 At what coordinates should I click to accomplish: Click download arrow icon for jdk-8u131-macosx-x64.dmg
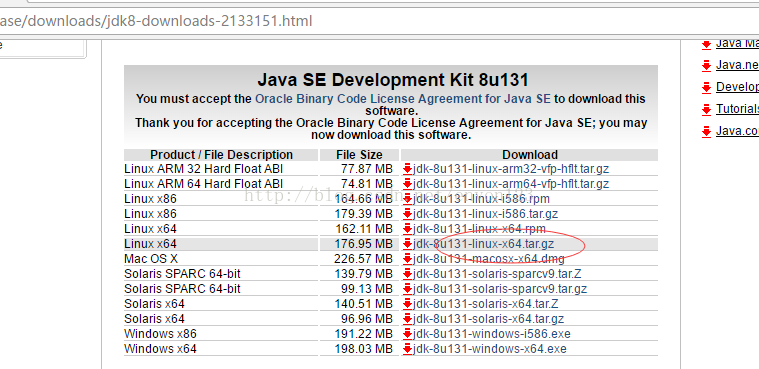pos(408,259)
